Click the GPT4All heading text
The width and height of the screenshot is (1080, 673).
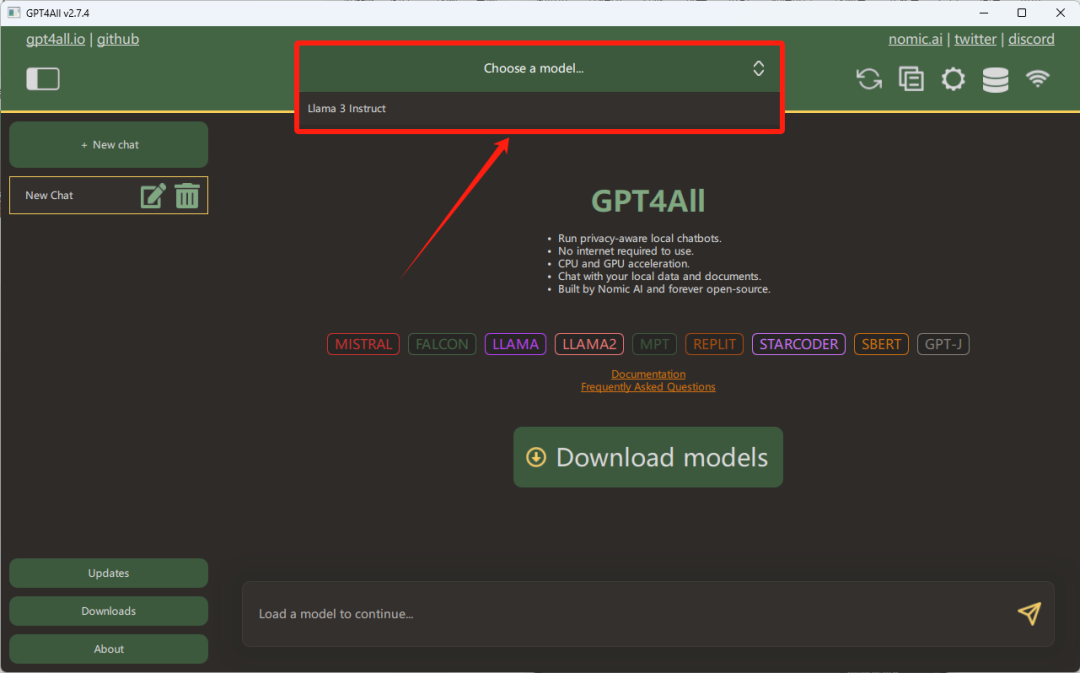coord(648,201)
